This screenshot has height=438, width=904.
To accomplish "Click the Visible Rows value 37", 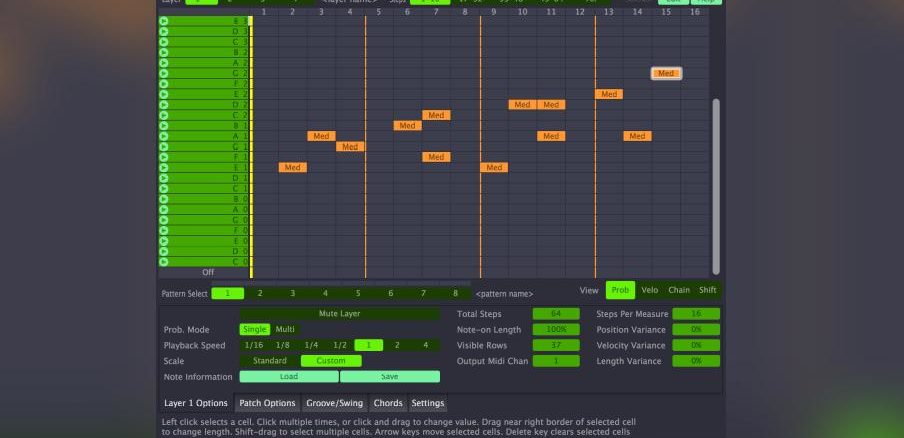I will 556,345.
